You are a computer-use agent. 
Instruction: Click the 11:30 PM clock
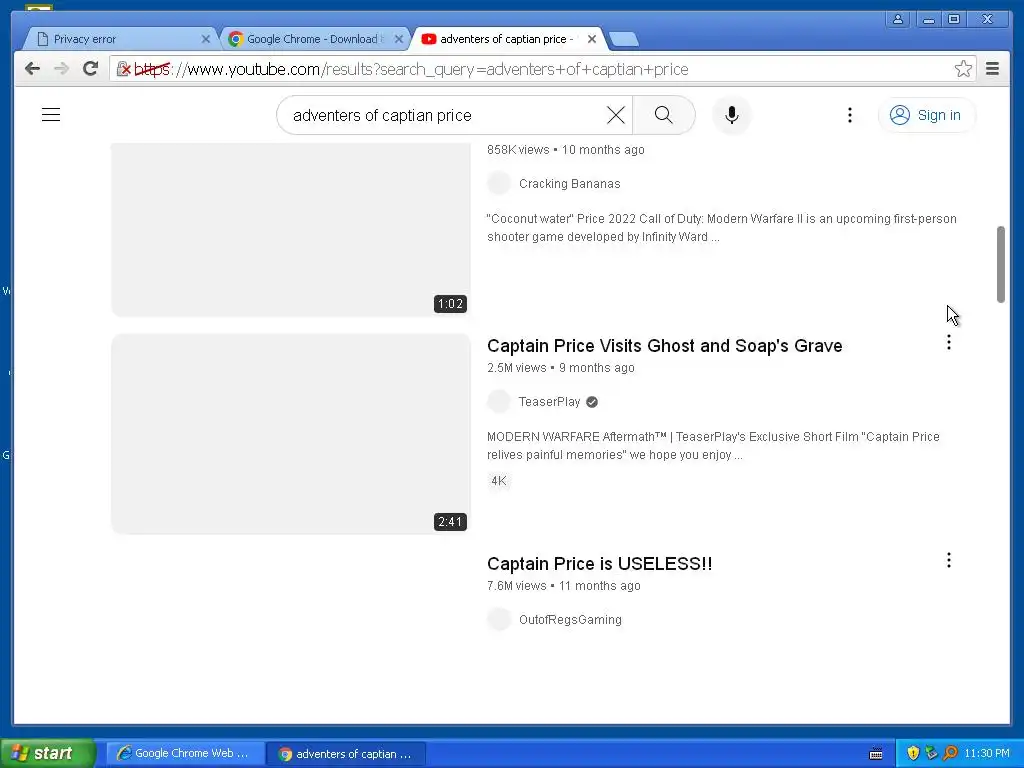click(x=987, y=754)
